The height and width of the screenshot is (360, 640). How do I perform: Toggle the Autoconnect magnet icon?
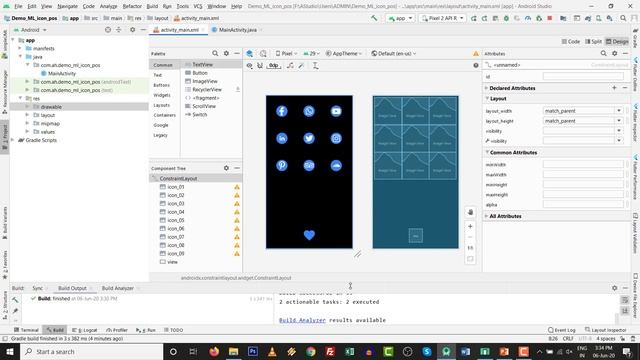(260, 66)
